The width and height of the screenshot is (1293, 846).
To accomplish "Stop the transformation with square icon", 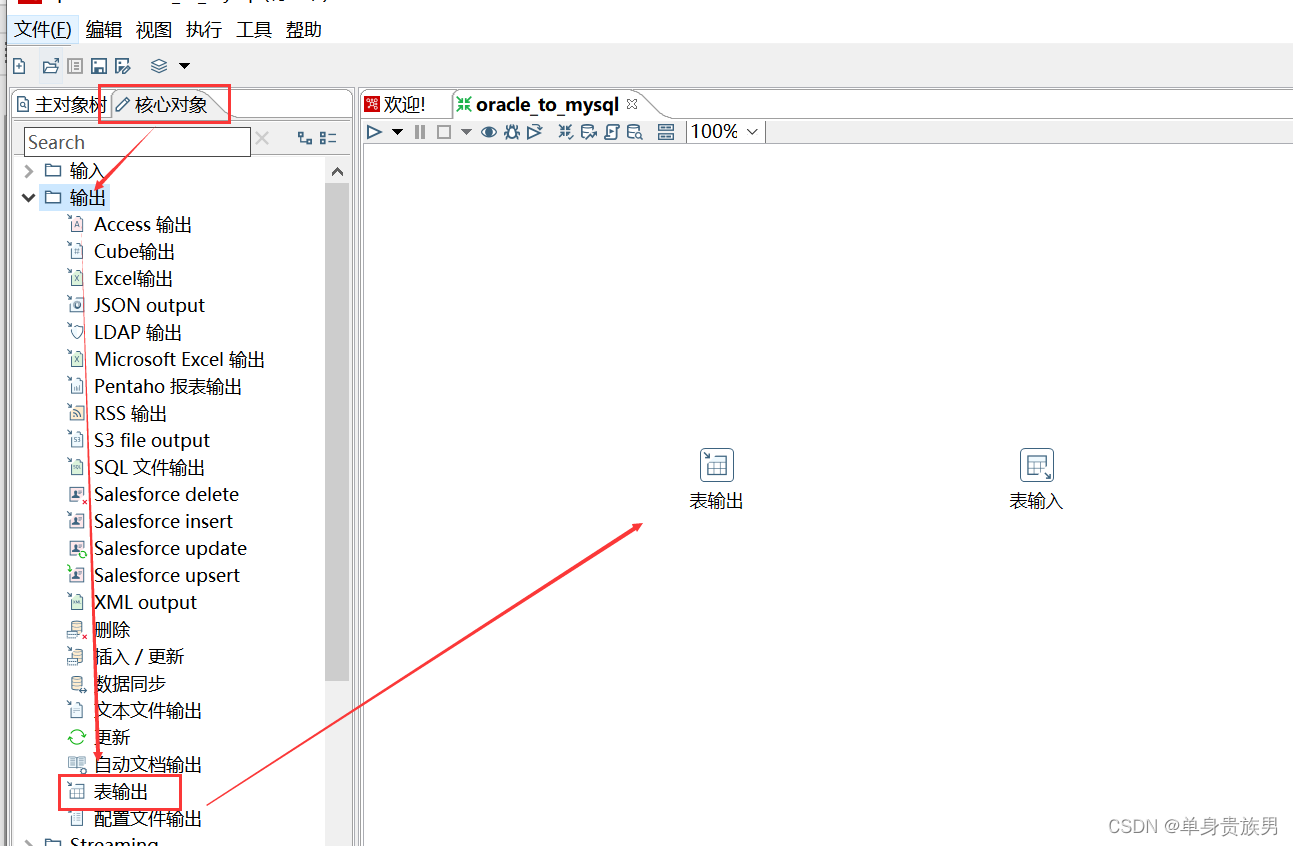I will click(x=444, y=131).
